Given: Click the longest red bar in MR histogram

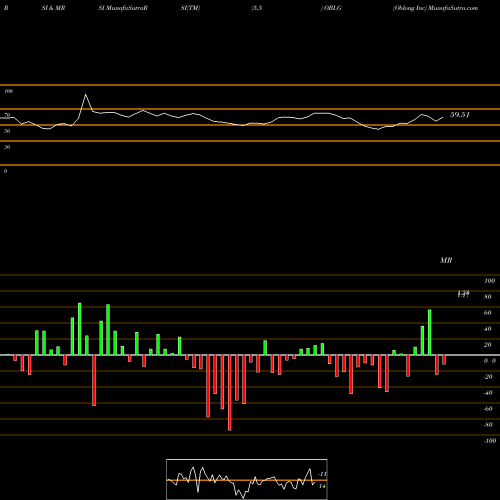Looking at the screenshot, I should coord(230,393).
